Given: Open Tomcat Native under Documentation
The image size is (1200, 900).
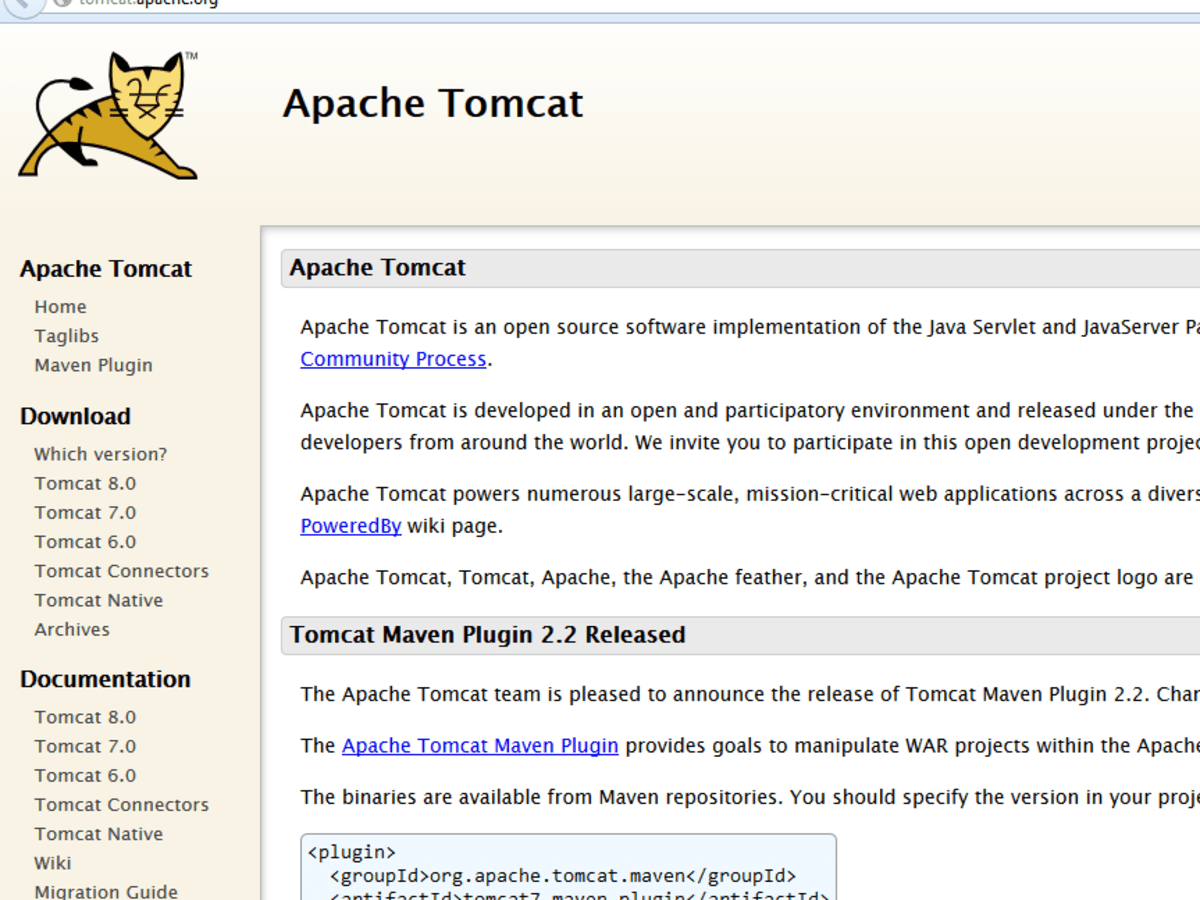Looking at the screenshot, I should point(98,834).
